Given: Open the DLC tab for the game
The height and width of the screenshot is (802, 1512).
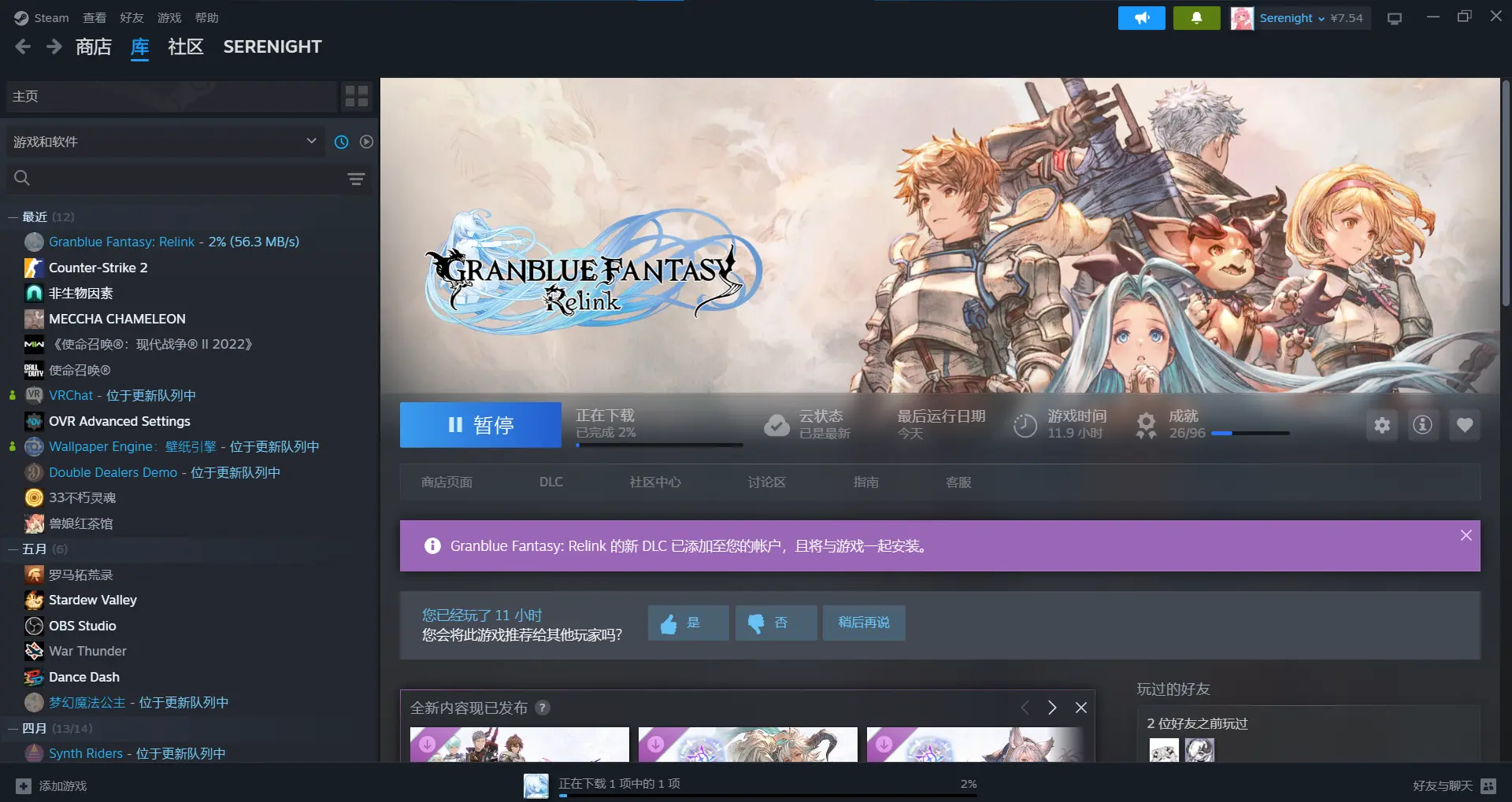Looking at the screenshot, I should tap(551, 482).
